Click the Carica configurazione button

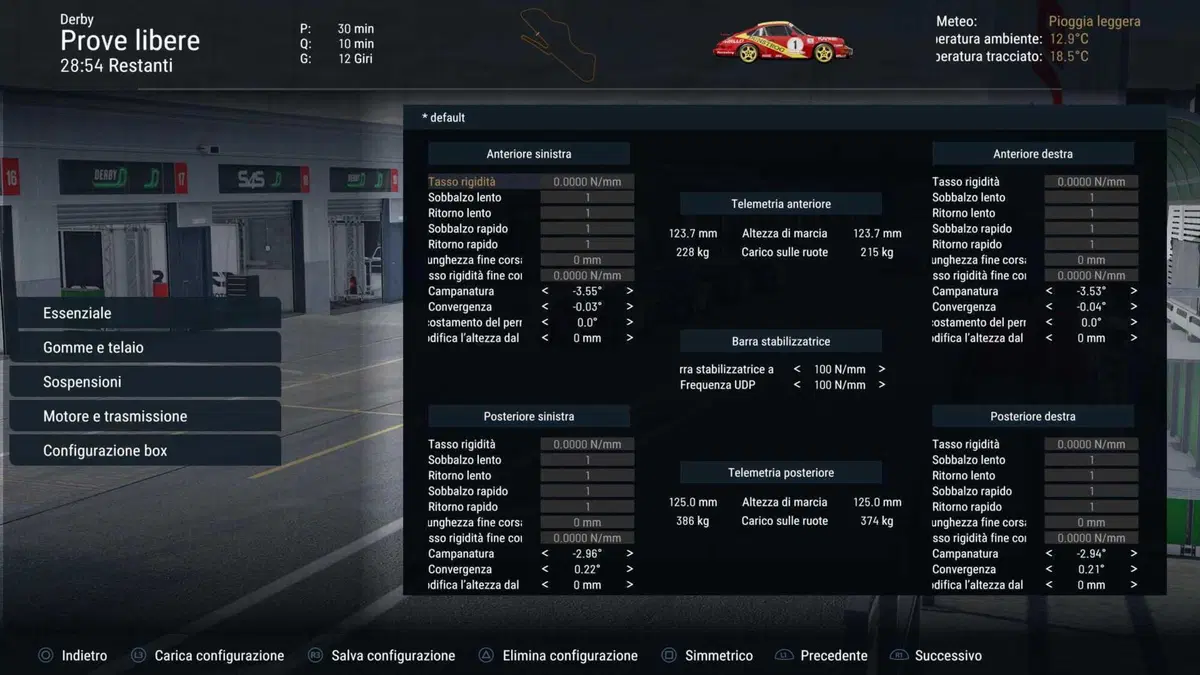(219, 656)
